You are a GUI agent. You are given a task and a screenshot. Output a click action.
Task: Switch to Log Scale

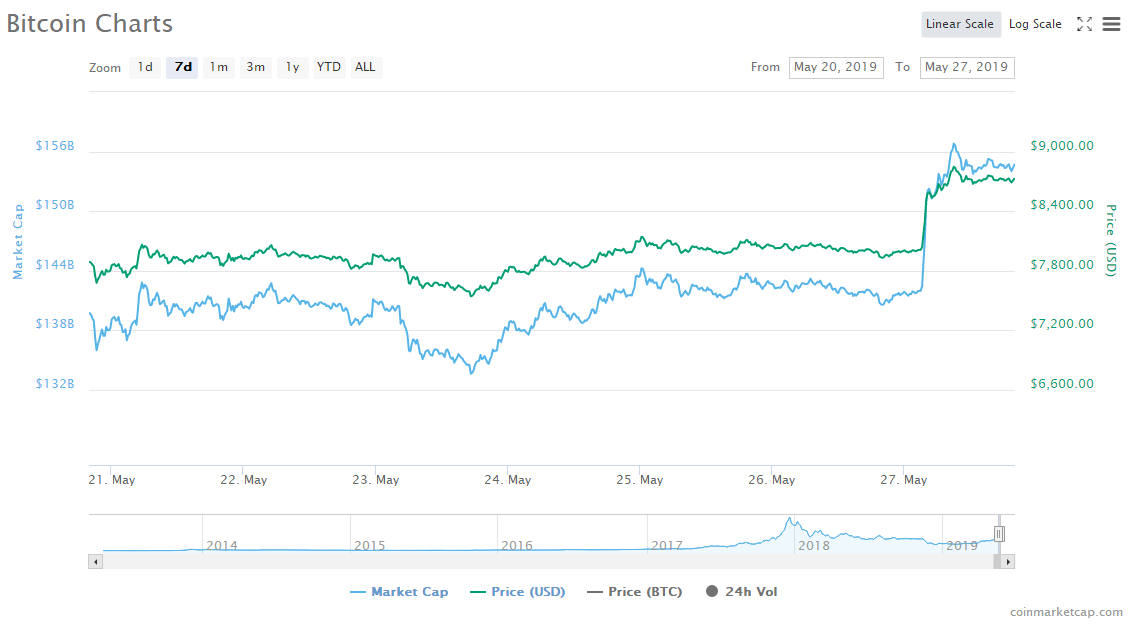click(1035, 24)
